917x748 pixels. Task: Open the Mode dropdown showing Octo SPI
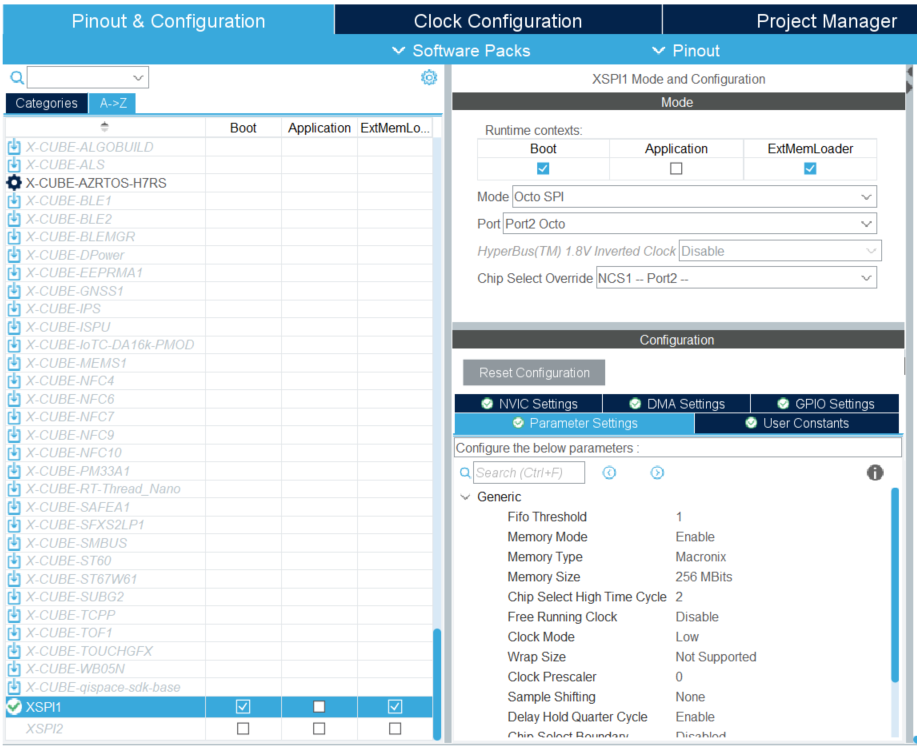(x=694, y=197)
